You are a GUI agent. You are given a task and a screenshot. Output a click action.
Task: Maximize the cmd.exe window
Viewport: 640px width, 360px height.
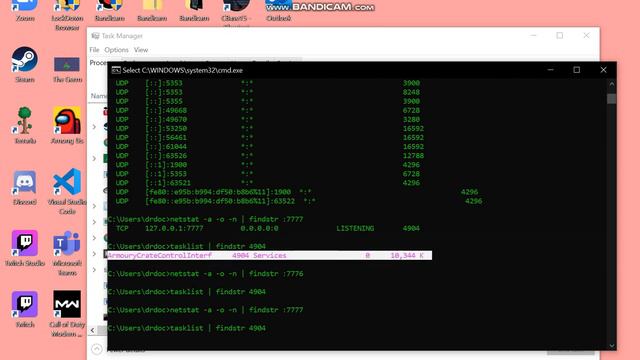coord(576,70)
